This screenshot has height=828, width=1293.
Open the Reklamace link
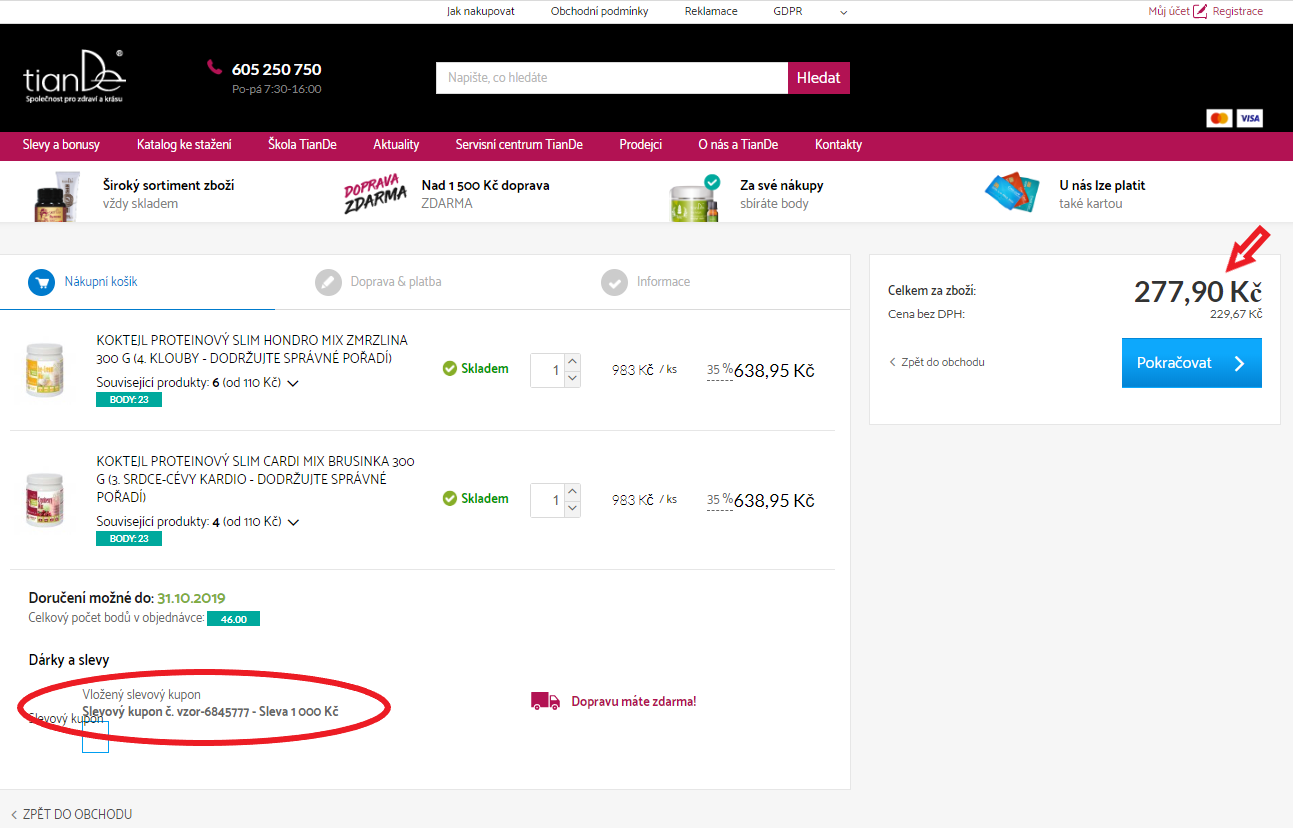(711, 12)
